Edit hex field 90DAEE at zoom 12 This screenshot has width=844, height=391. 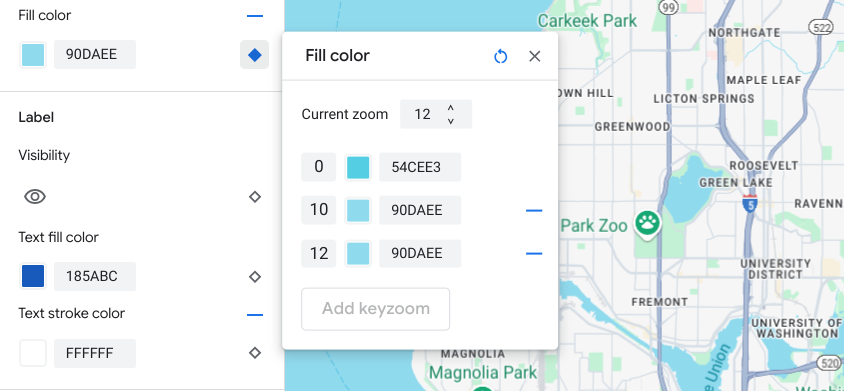point(420,254)
